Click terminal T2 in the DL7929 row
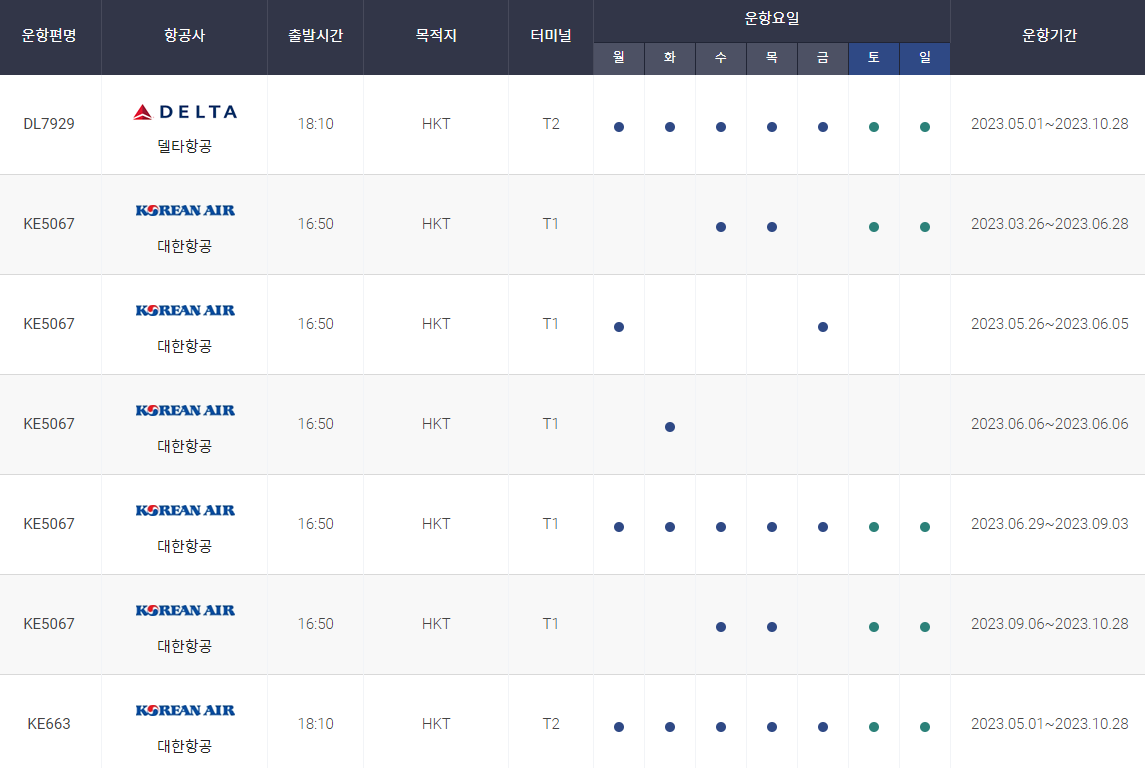The height and width of the screenshot is (768, 1145). point(551,124)
